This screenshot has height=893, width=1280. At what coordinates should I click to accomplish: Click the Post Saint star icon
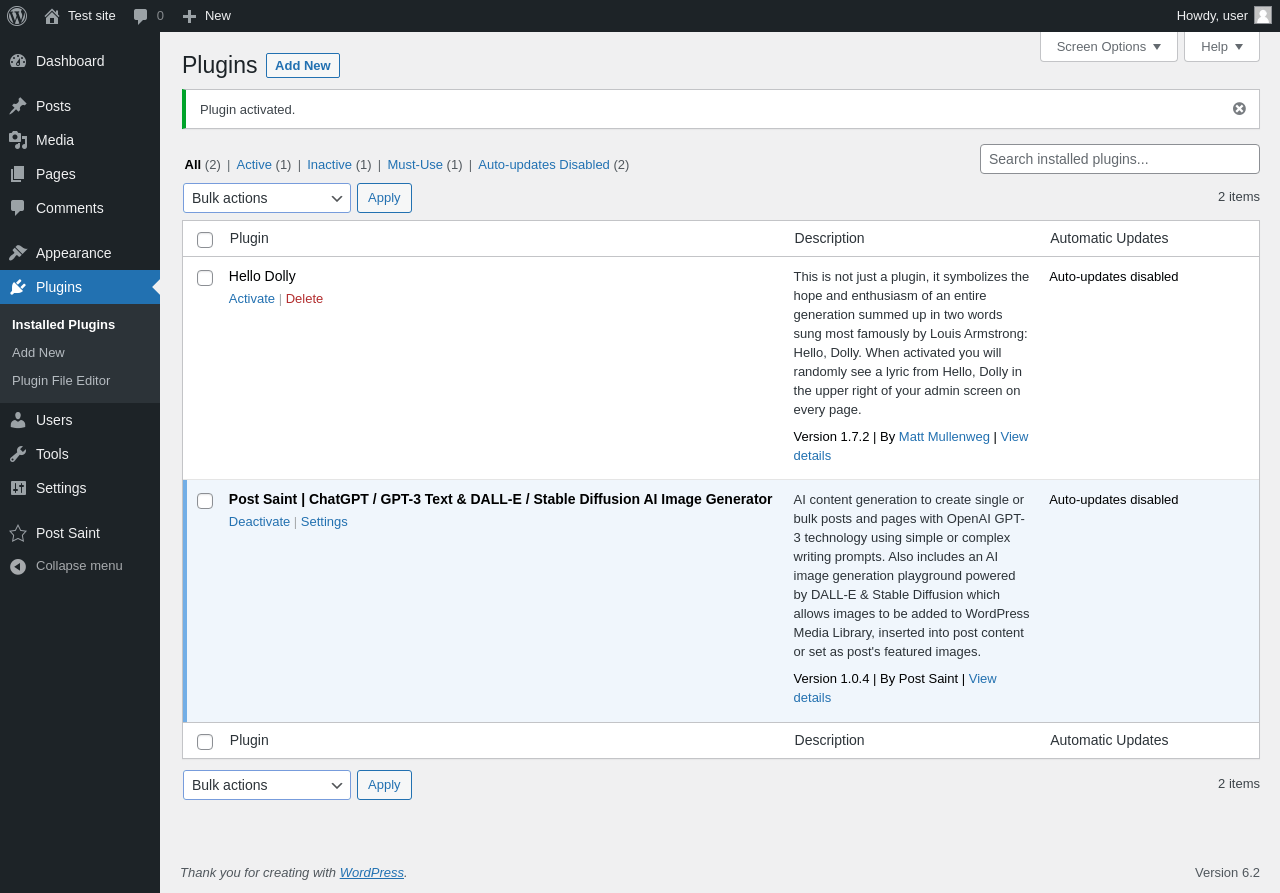pos(18,533)
